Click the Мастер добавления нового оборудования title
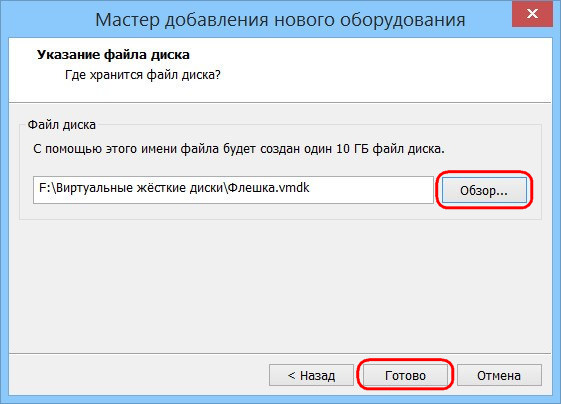This screenshot has height=404, width=561. [280, 20]
